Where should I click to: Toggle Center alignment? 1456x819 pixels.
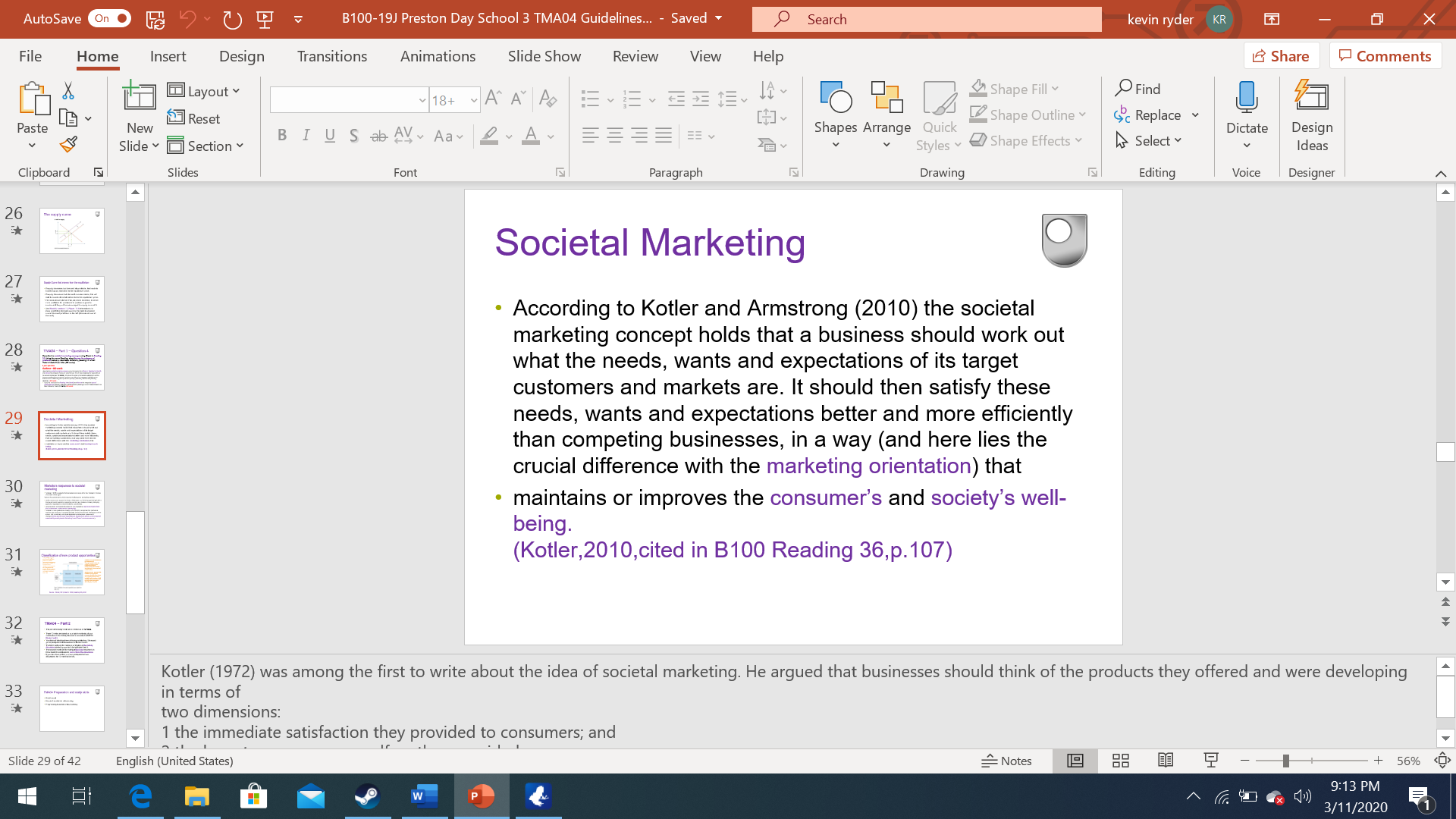tap(615, 136)
